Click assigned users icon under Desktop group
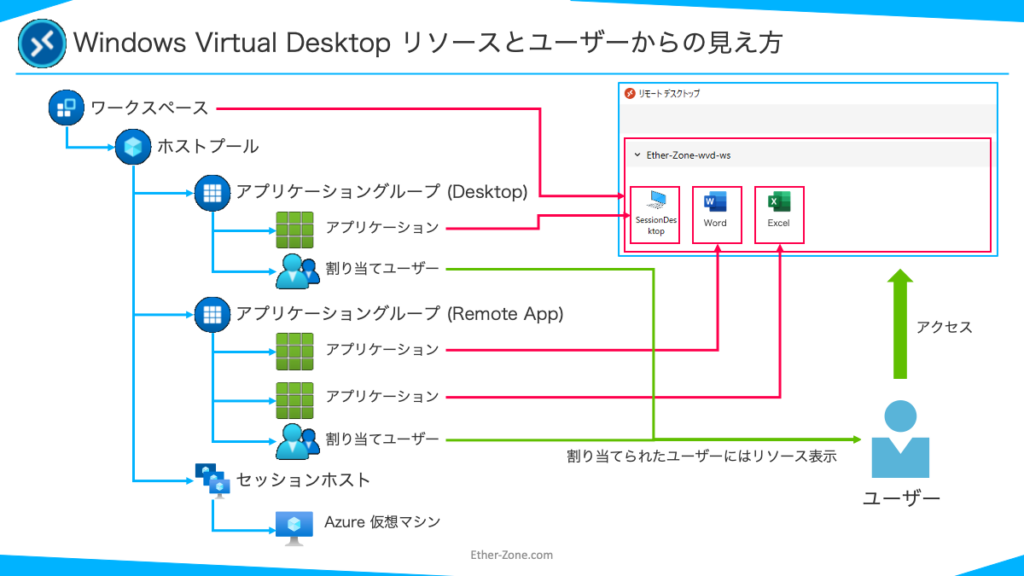The image size is (1024, 576). (298, 271)
